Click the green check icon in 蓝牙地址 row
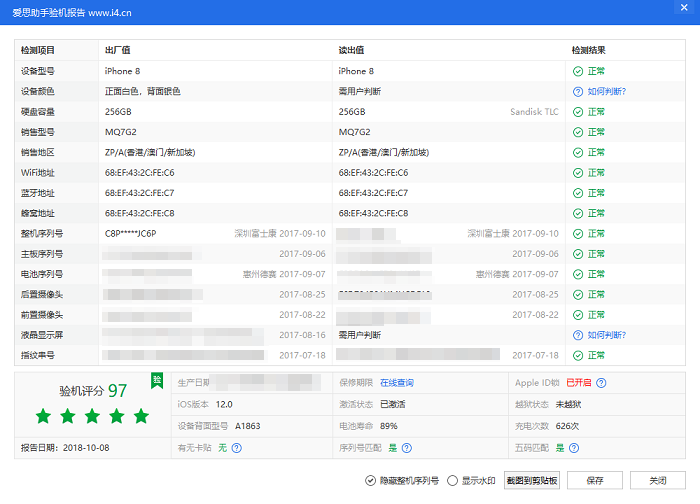This screenshot has height=504, width=700. (578, 193)
